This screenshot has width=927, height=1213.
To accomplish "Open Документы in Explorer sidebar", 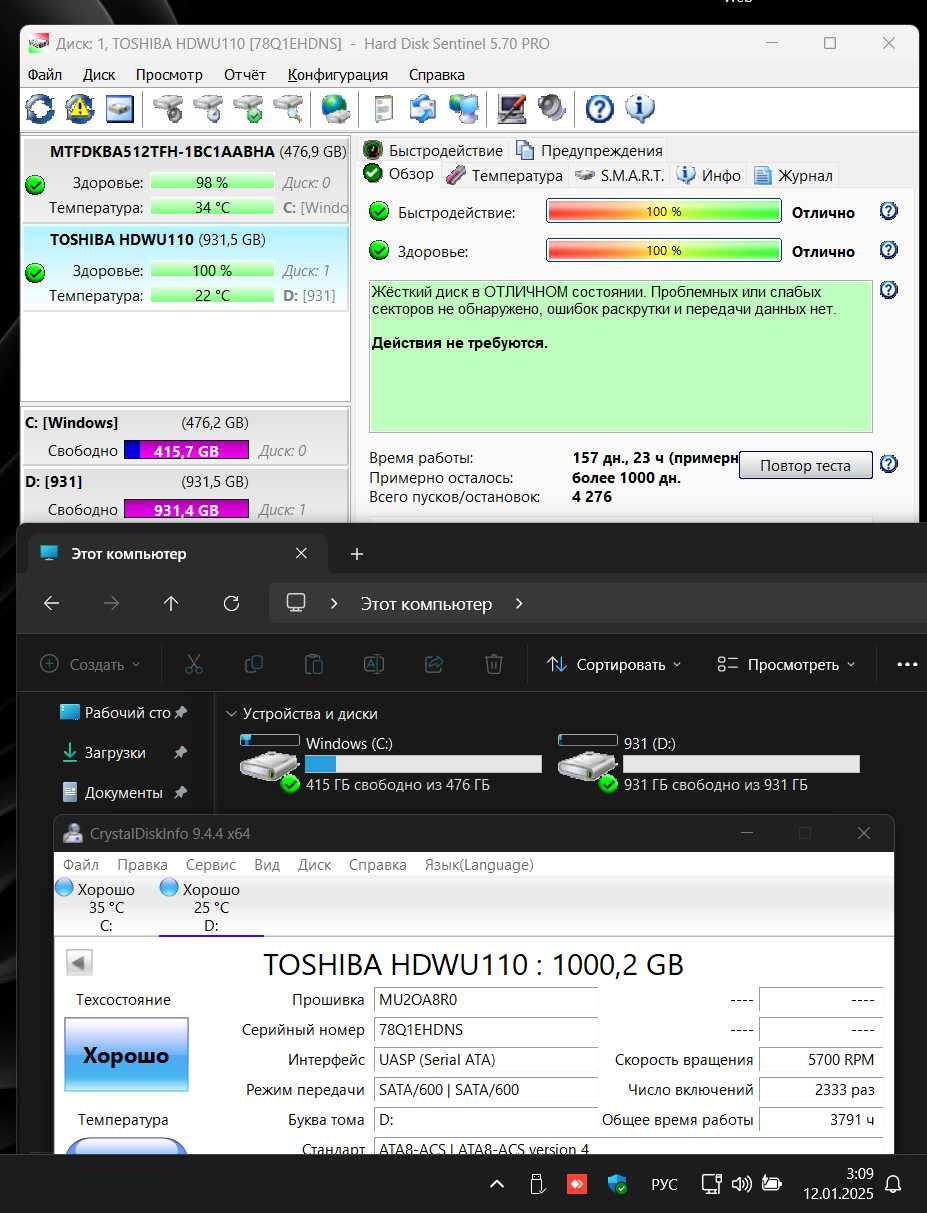I will click(123, 792).
